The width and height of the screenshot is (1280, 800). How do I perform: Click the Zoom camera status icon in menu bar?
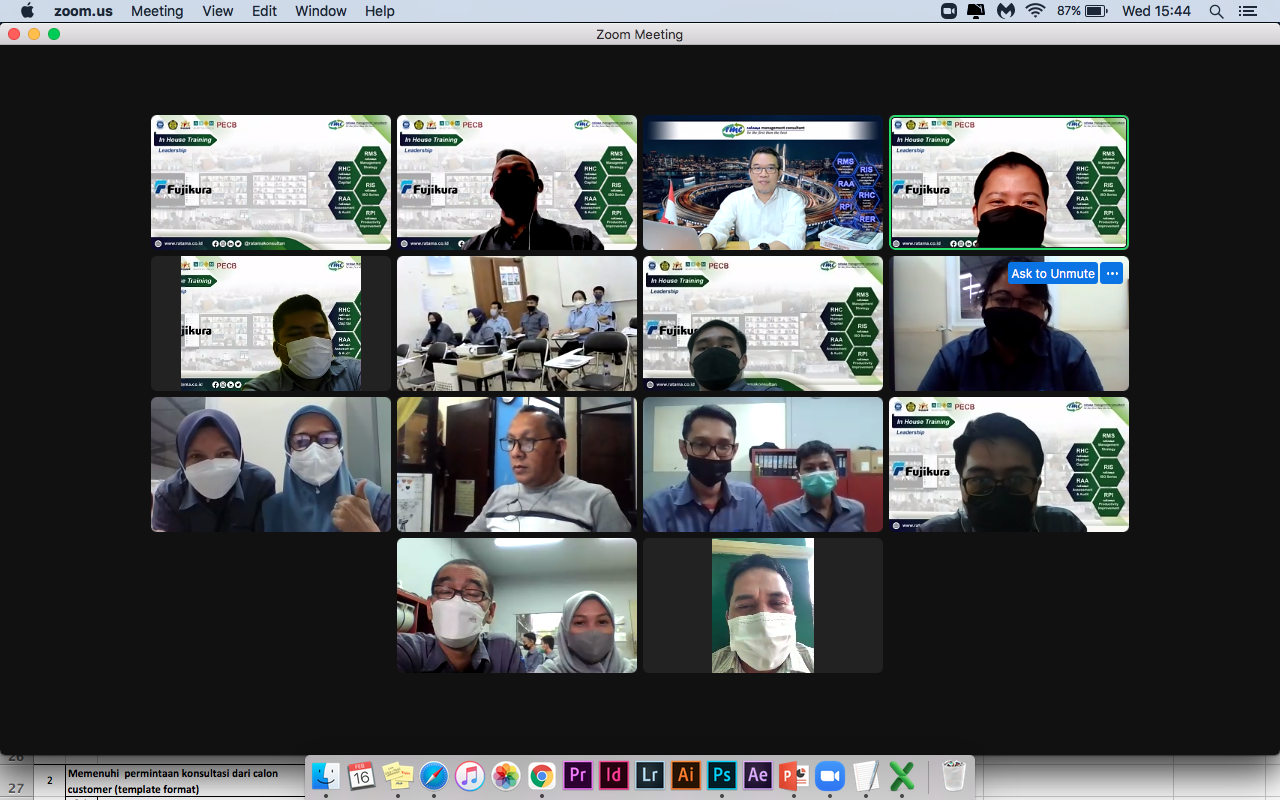(949, 11)
